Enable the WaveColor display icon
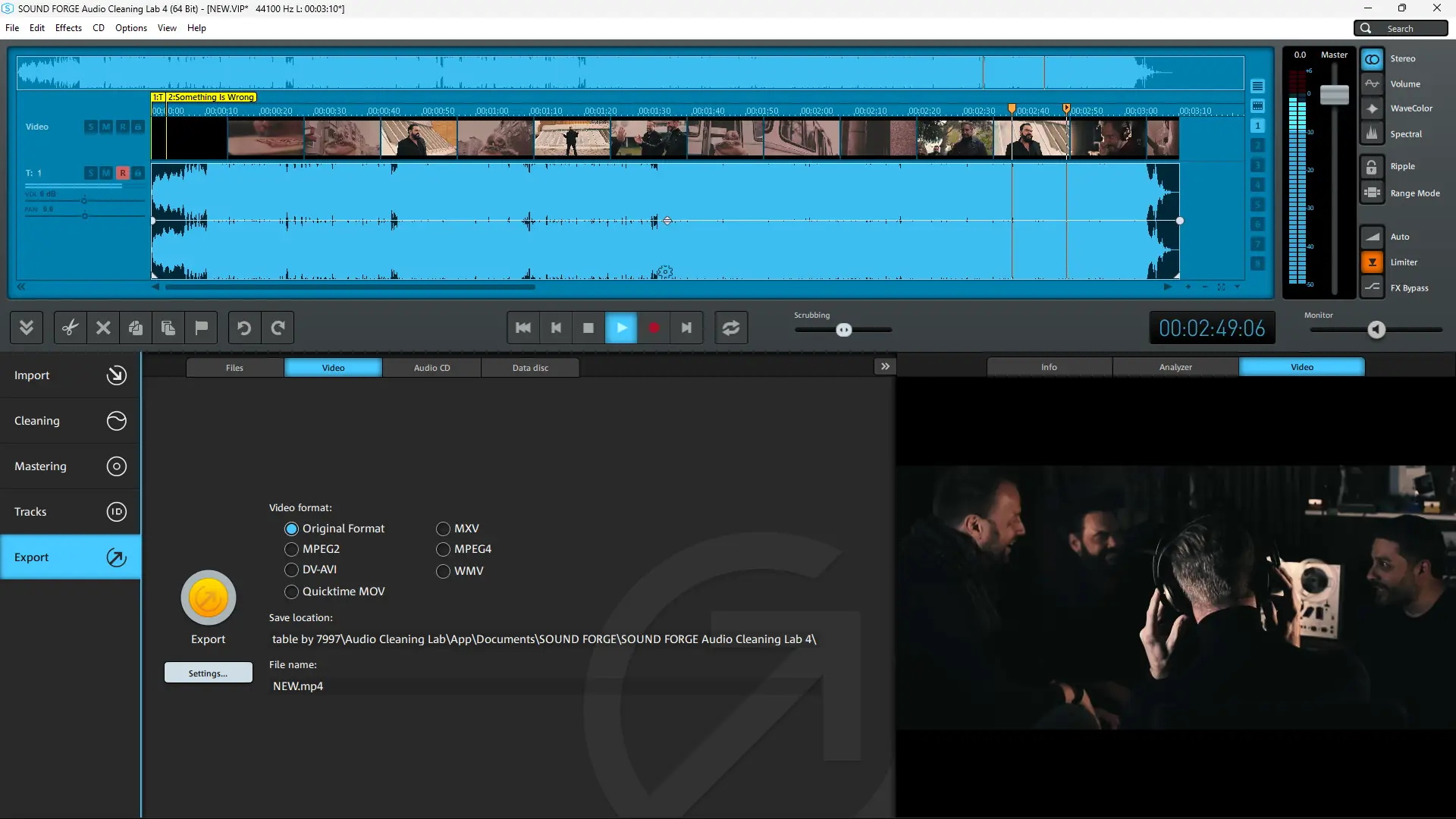This screenshot has height=819, width=1456. coord(1372,108)
